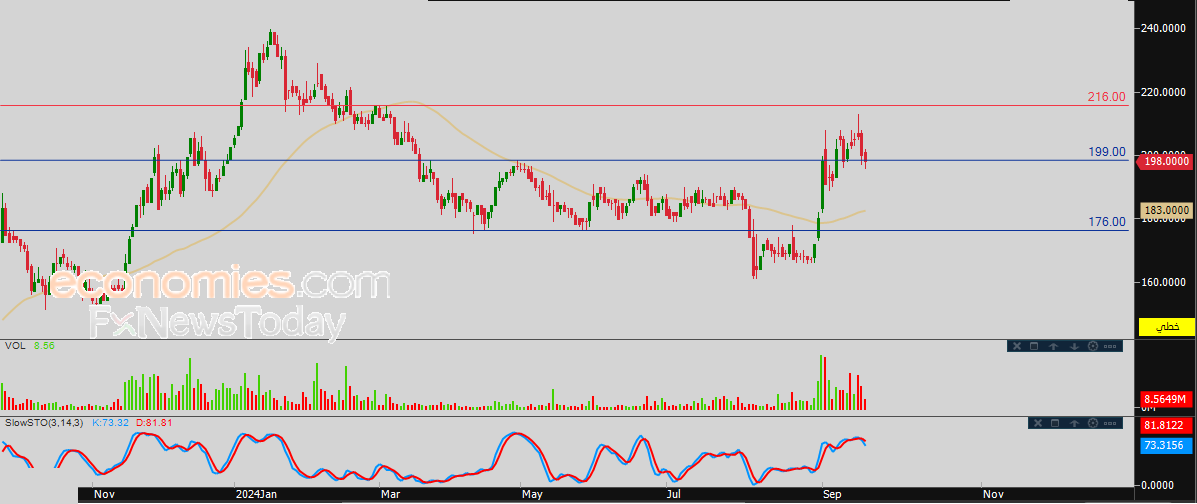
Task: Click the 81.8122 stochastic D value tag
Action: 1167,426
